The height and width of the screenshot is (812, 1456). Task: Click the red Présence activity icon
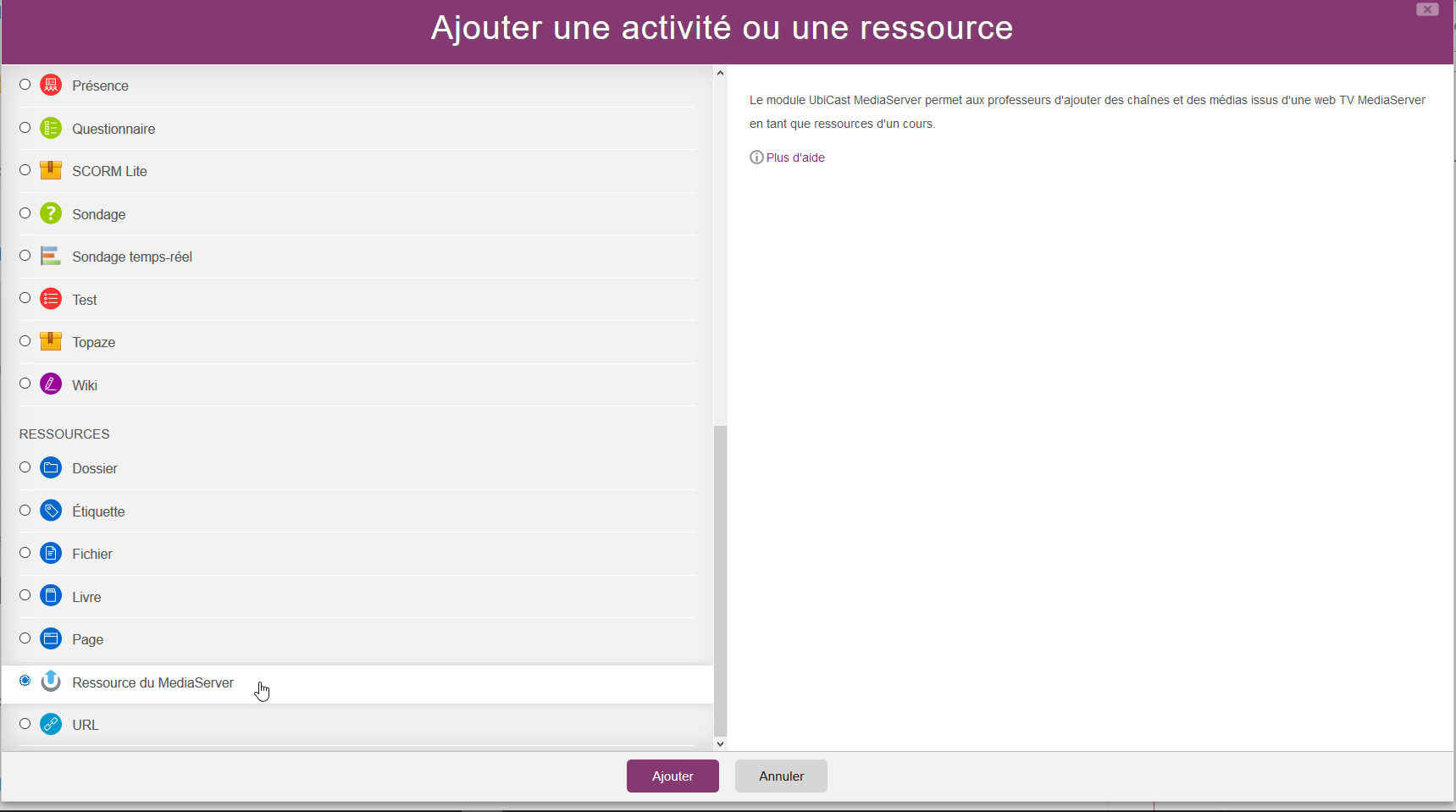pos(51,86)
